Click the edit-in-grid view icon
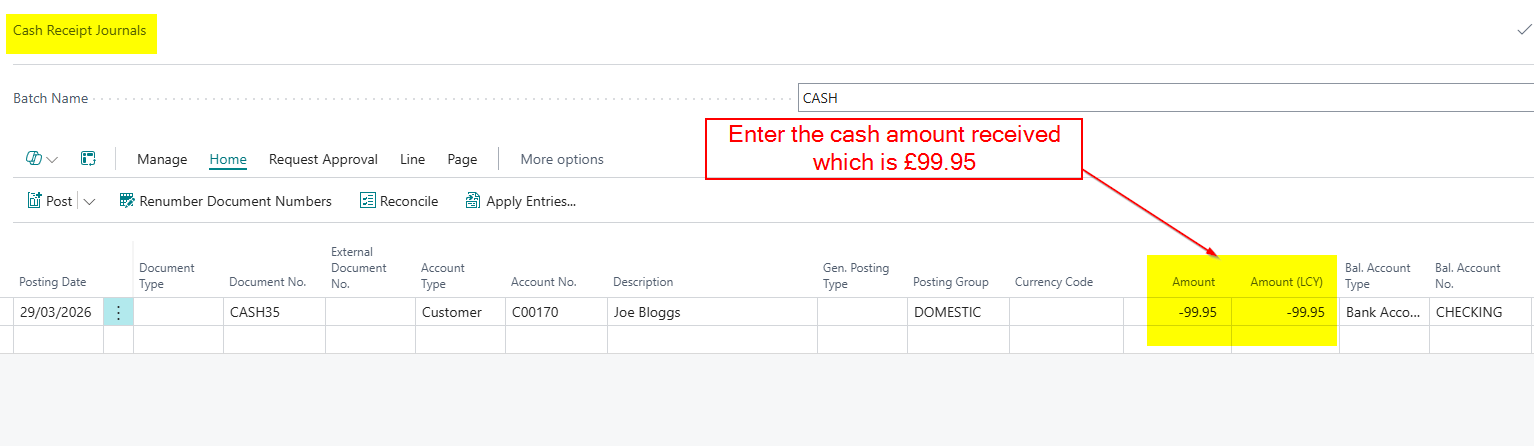Image resolution: width=1534 pixels, height=446 pixels. click(88, 159)
